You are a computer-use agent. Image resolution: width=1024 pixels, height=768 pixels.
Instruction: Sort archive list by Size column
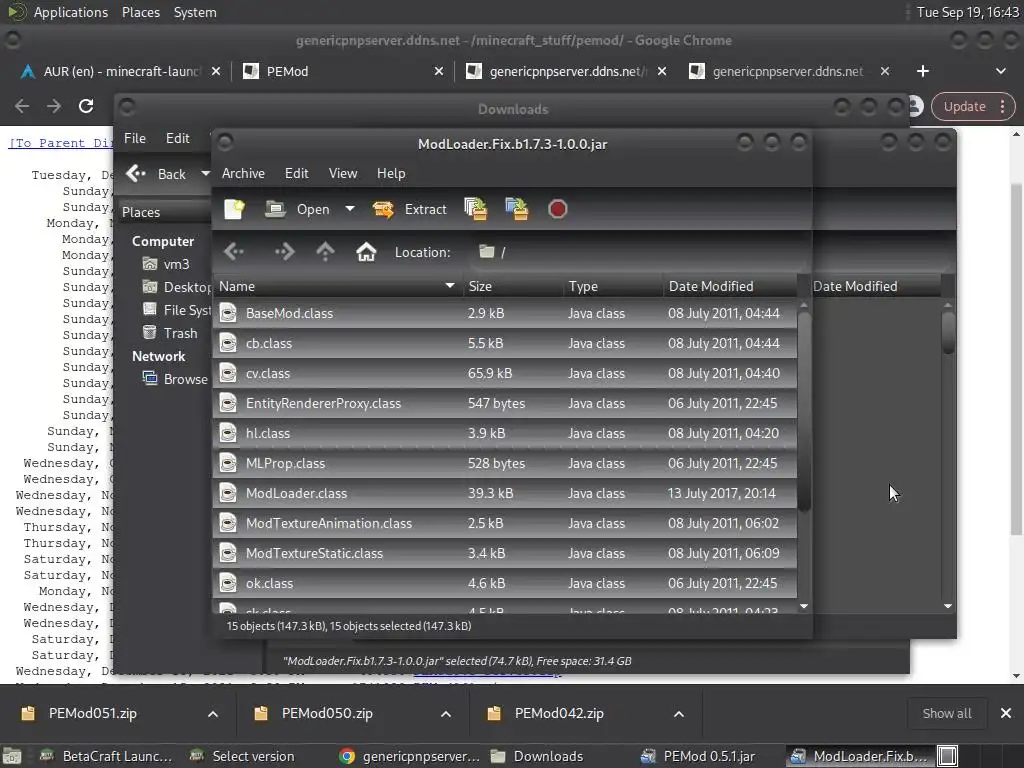click(x=513, y=286)
